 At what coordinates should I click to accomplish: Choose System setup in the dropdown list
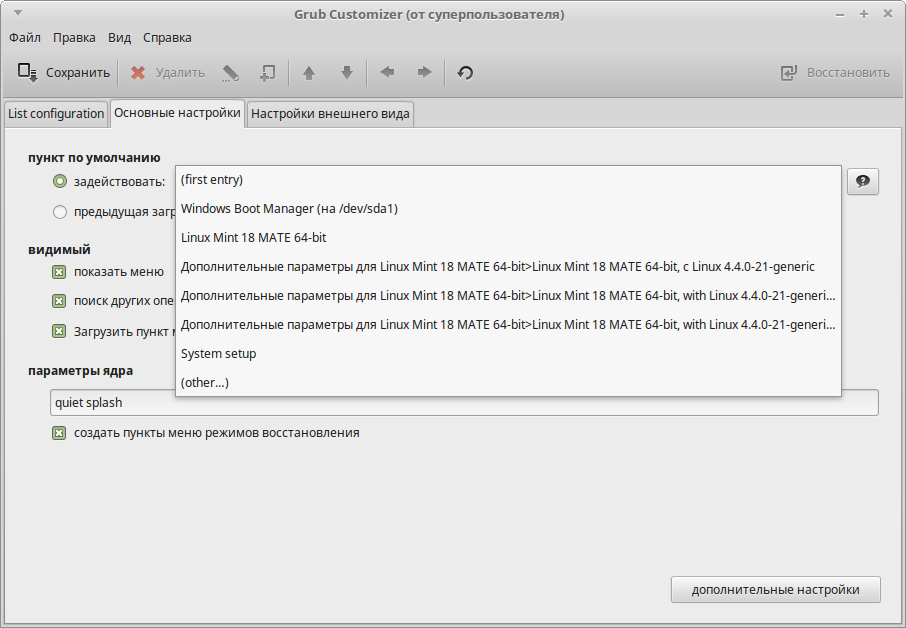(x=508, y=354)
